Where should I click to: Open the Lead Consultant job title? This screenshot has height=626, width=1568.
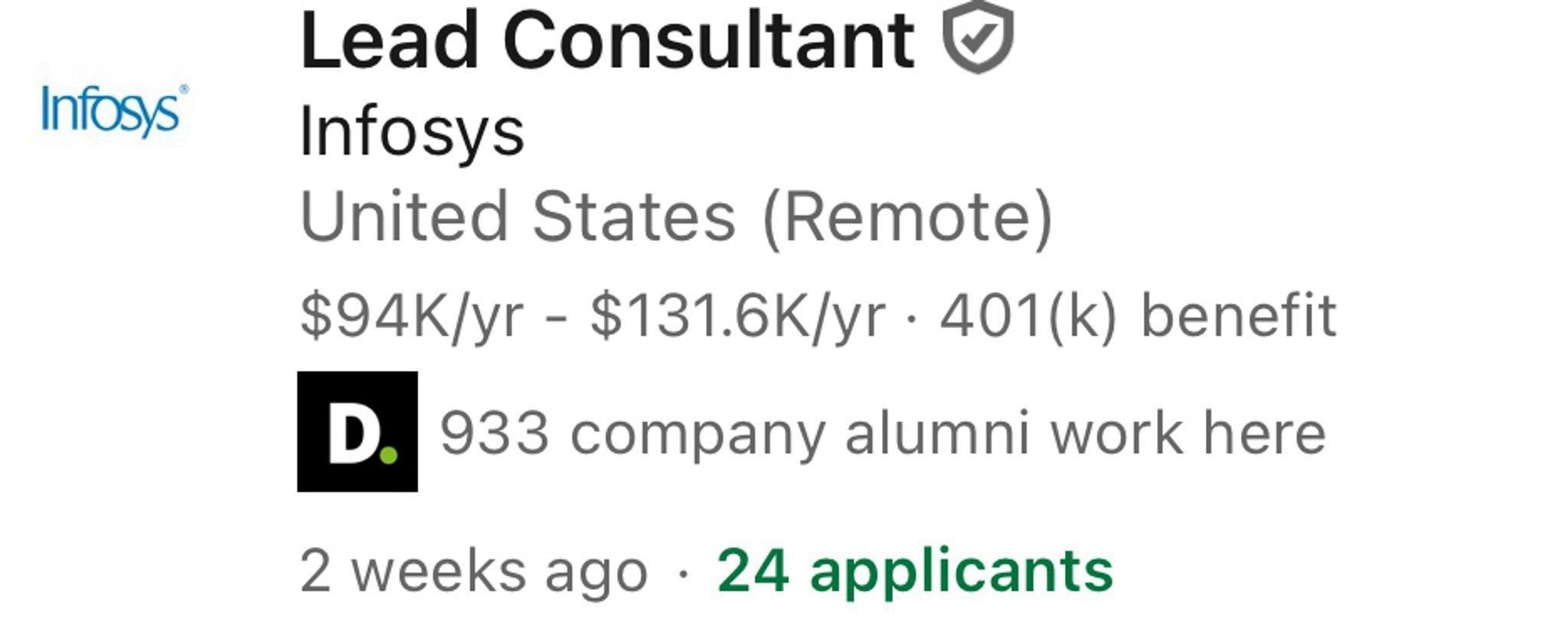click(605, 37)
